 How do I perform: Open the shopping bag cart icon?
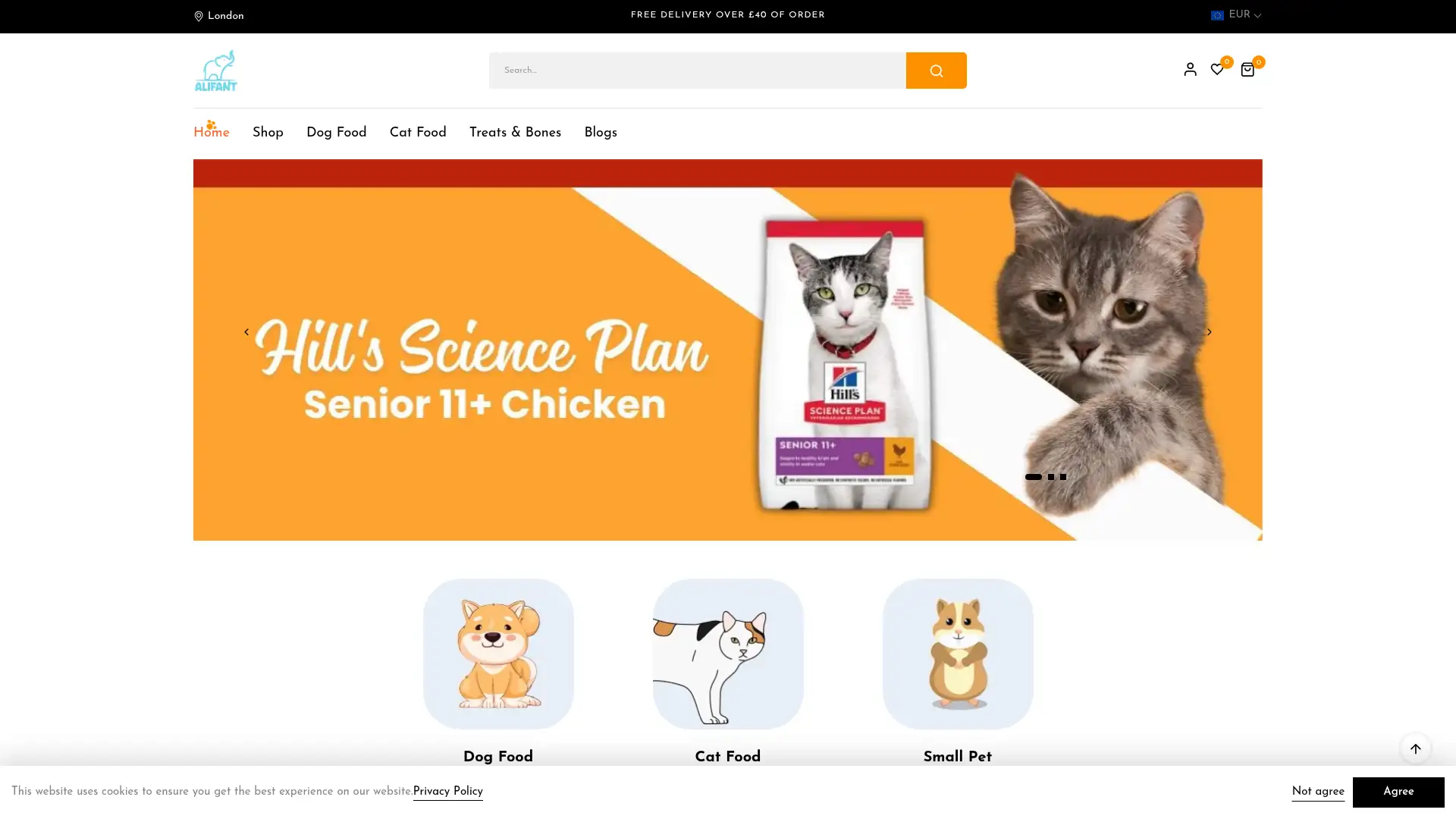[x=1247, y=70]
